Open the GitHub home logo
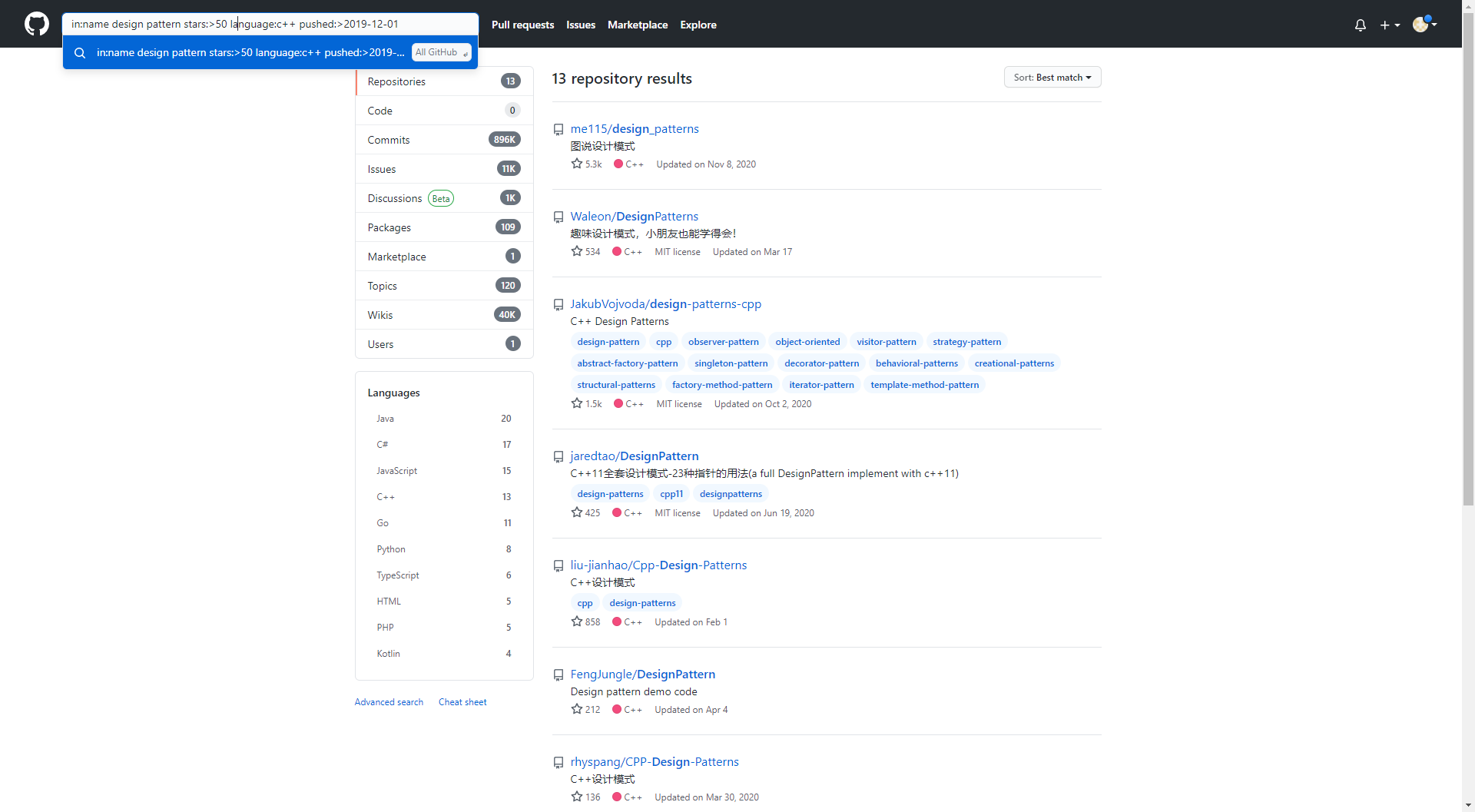1475x812 pixels. [x=37, y=24]
